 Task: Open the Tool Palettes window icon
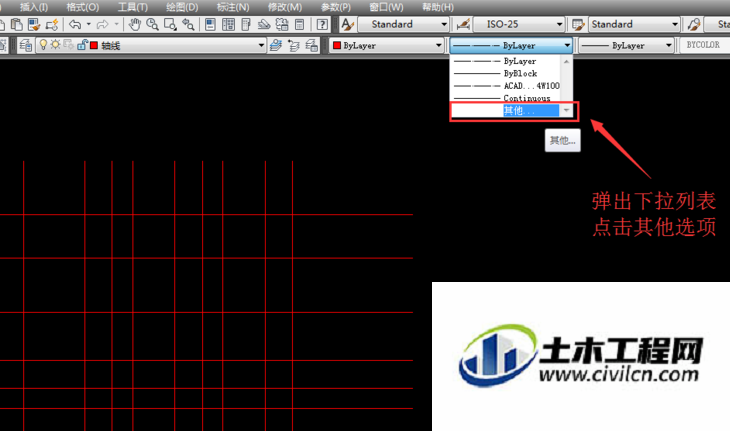[x=246, y=24]
